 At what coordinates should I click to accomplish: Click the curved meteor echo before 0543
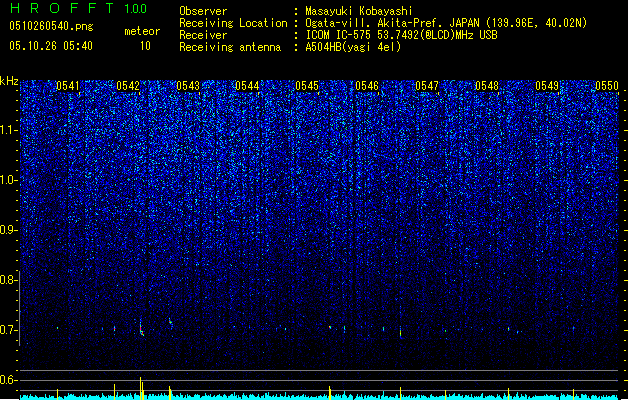[170, 323]
